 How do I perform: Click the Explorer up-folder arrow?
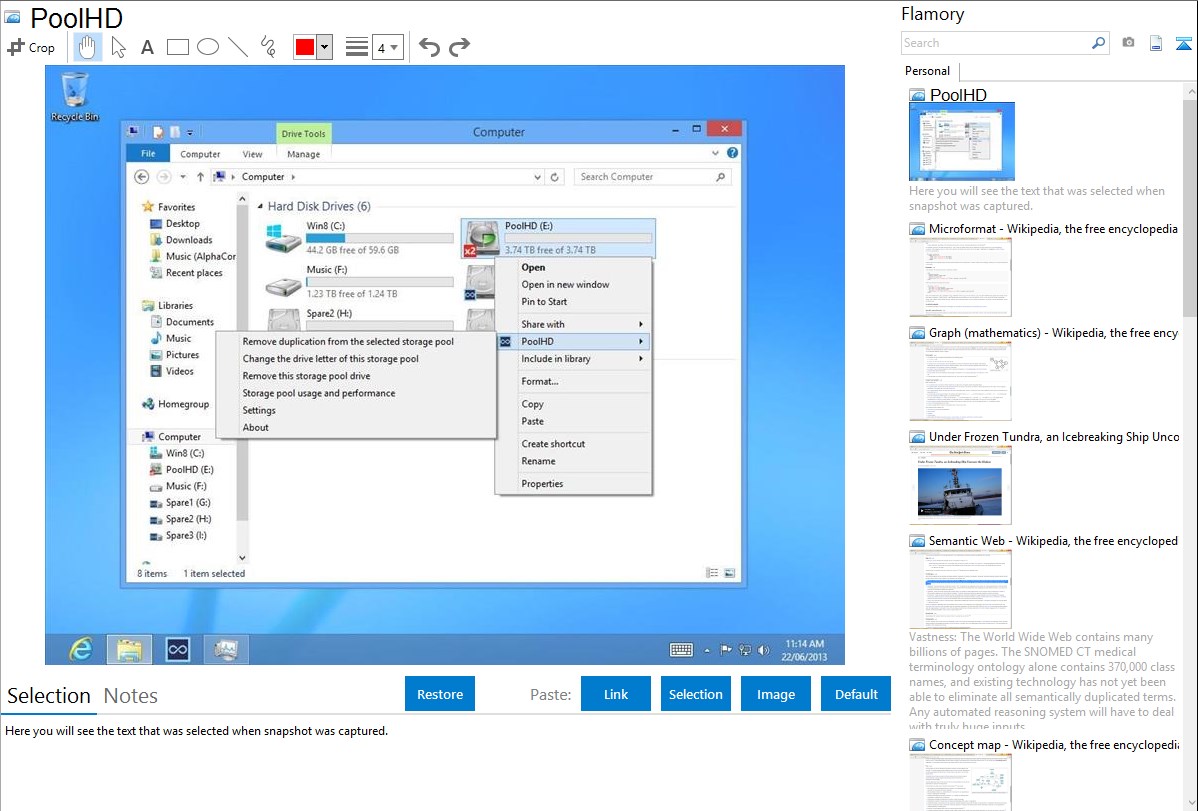pos(200,177)
